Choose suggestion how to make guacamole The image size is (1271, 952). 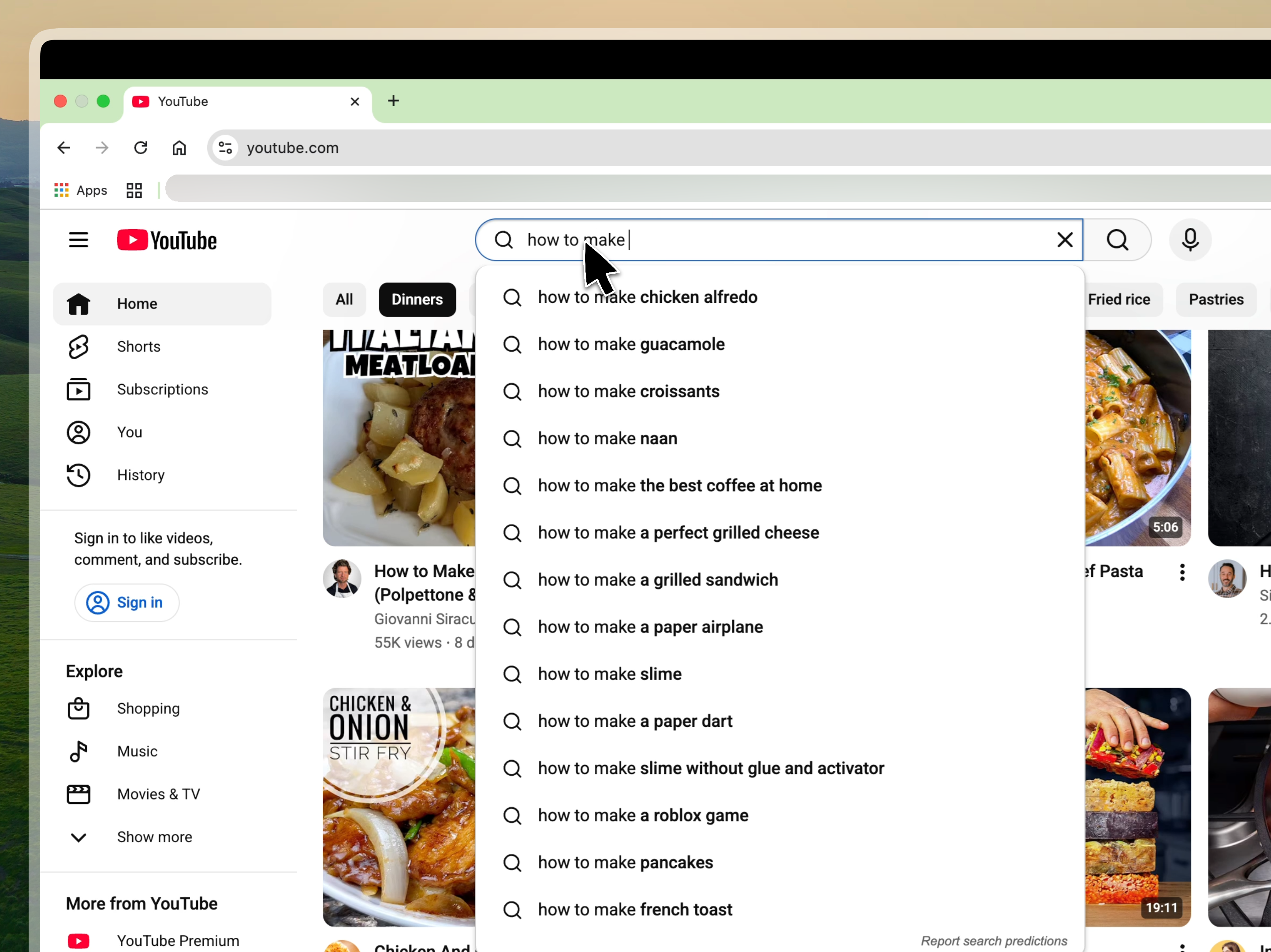click(630, 345)
